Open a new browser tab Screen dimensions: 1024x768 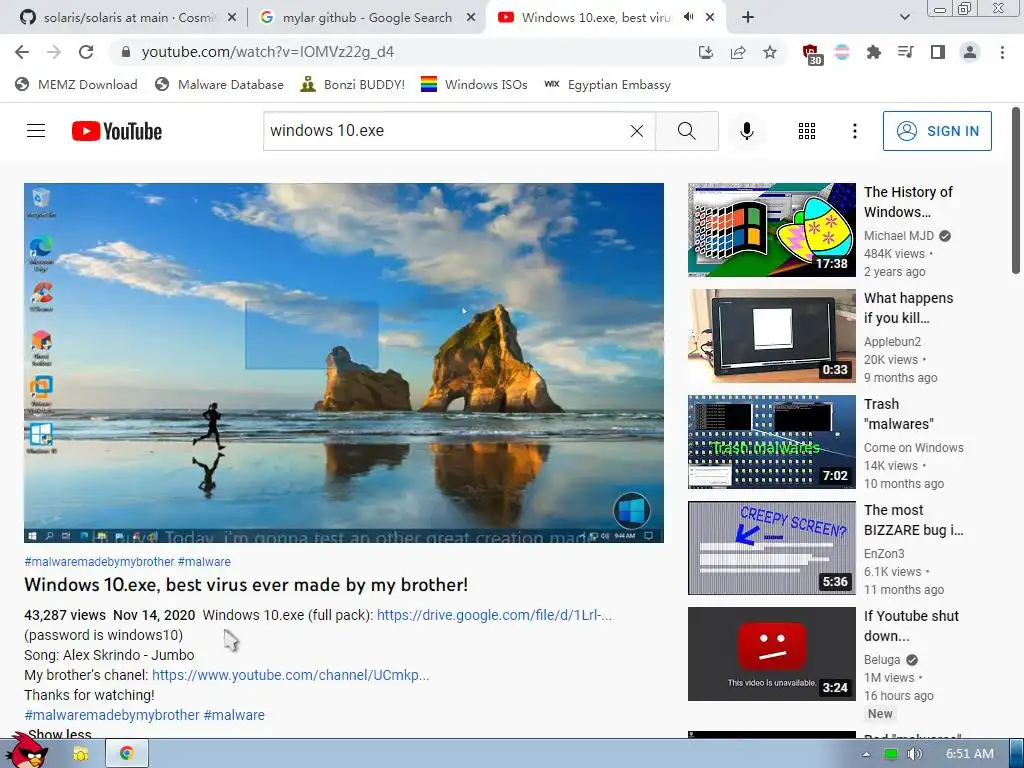(x=748, y=18)
